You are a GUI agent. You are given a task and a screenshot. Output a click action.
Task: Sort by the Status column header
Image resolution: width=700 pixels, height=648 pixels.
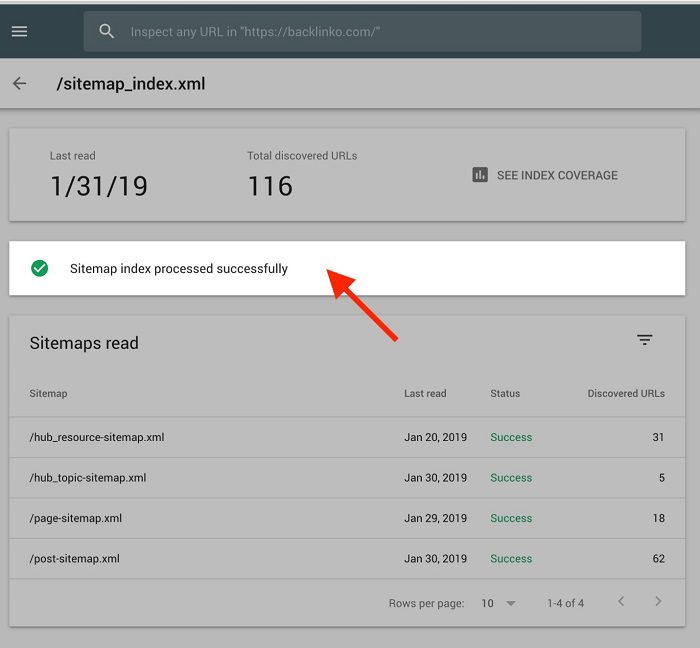[x=505, y=393]
